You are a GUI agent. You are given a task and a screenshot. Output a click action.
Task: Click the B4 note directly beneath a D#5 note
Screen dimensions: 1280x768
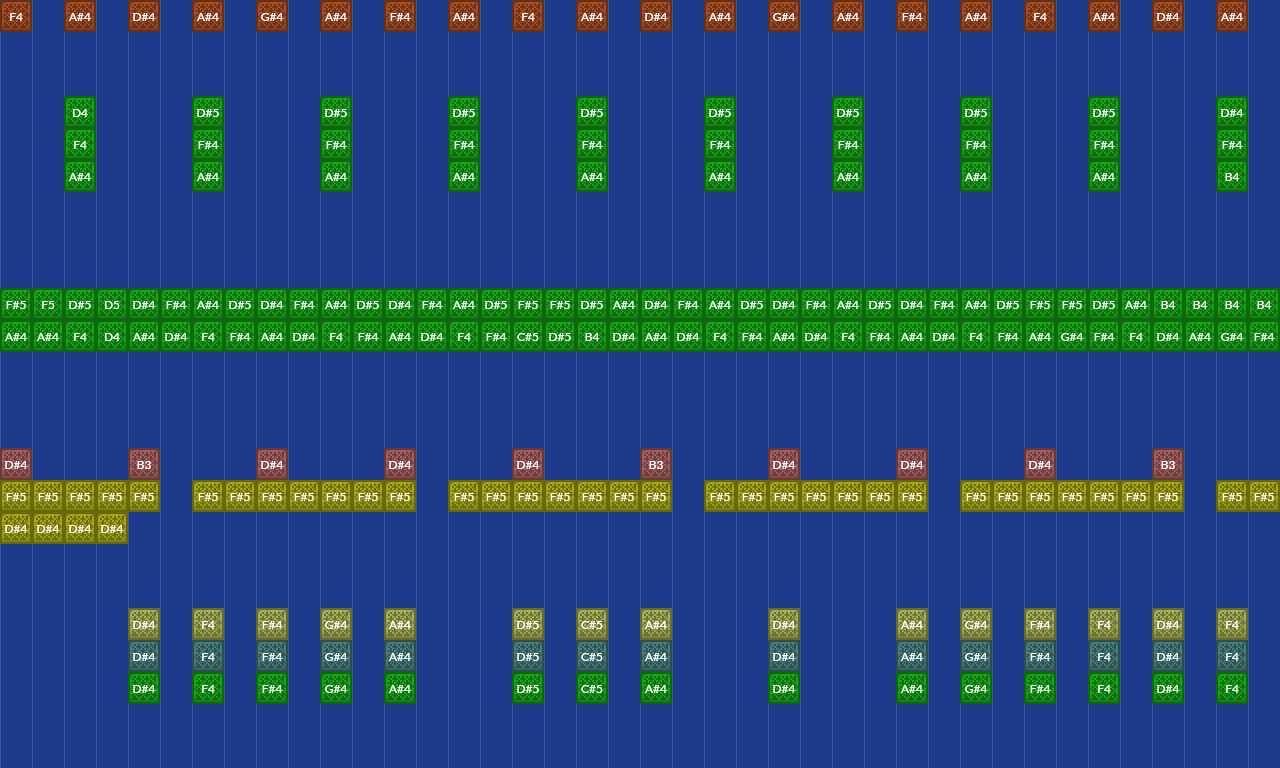click(592, 336)
